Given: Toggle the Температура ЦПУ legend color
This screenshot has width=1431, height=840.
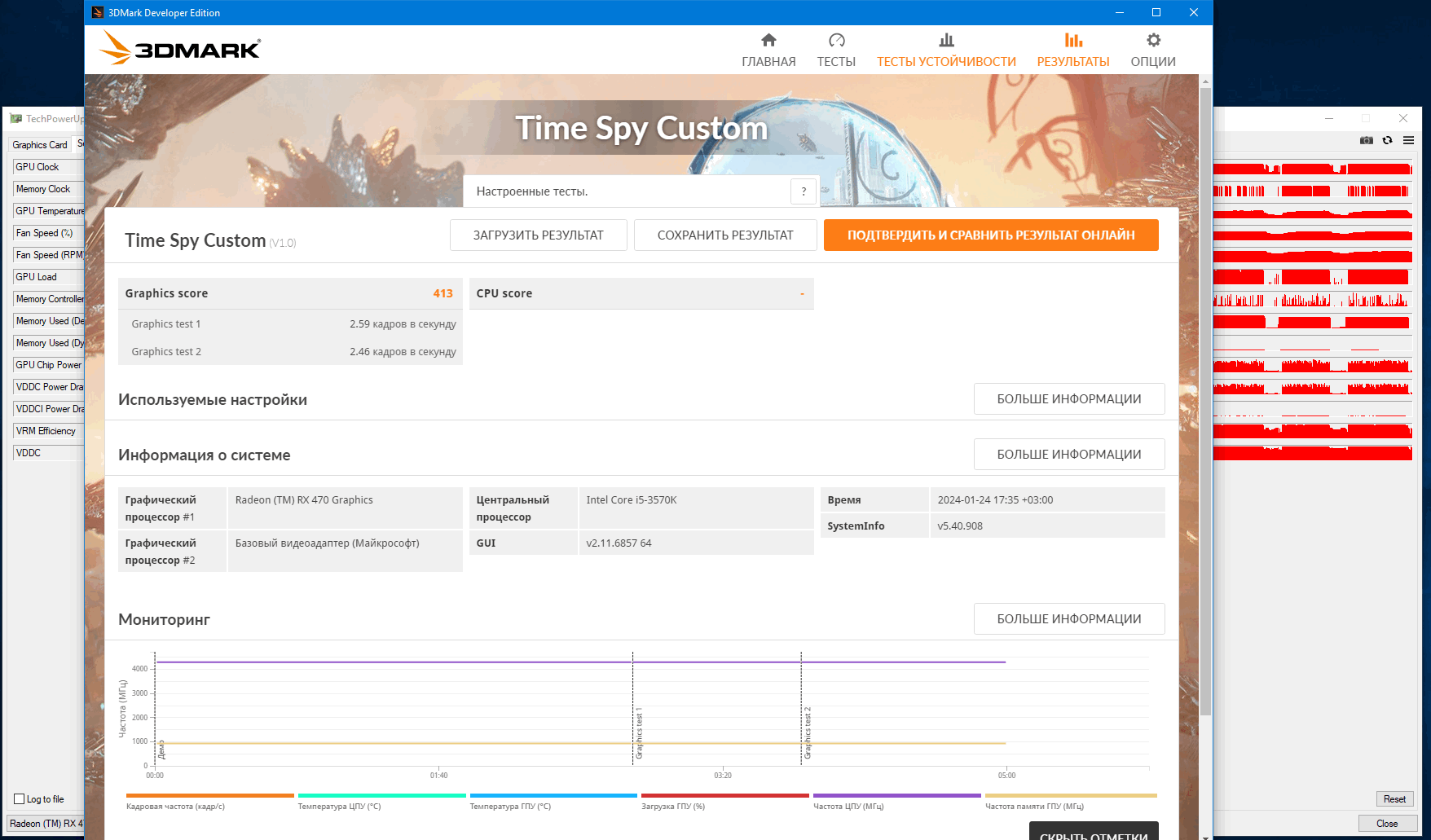Looking at the screenshot, I should coord(381,795).
